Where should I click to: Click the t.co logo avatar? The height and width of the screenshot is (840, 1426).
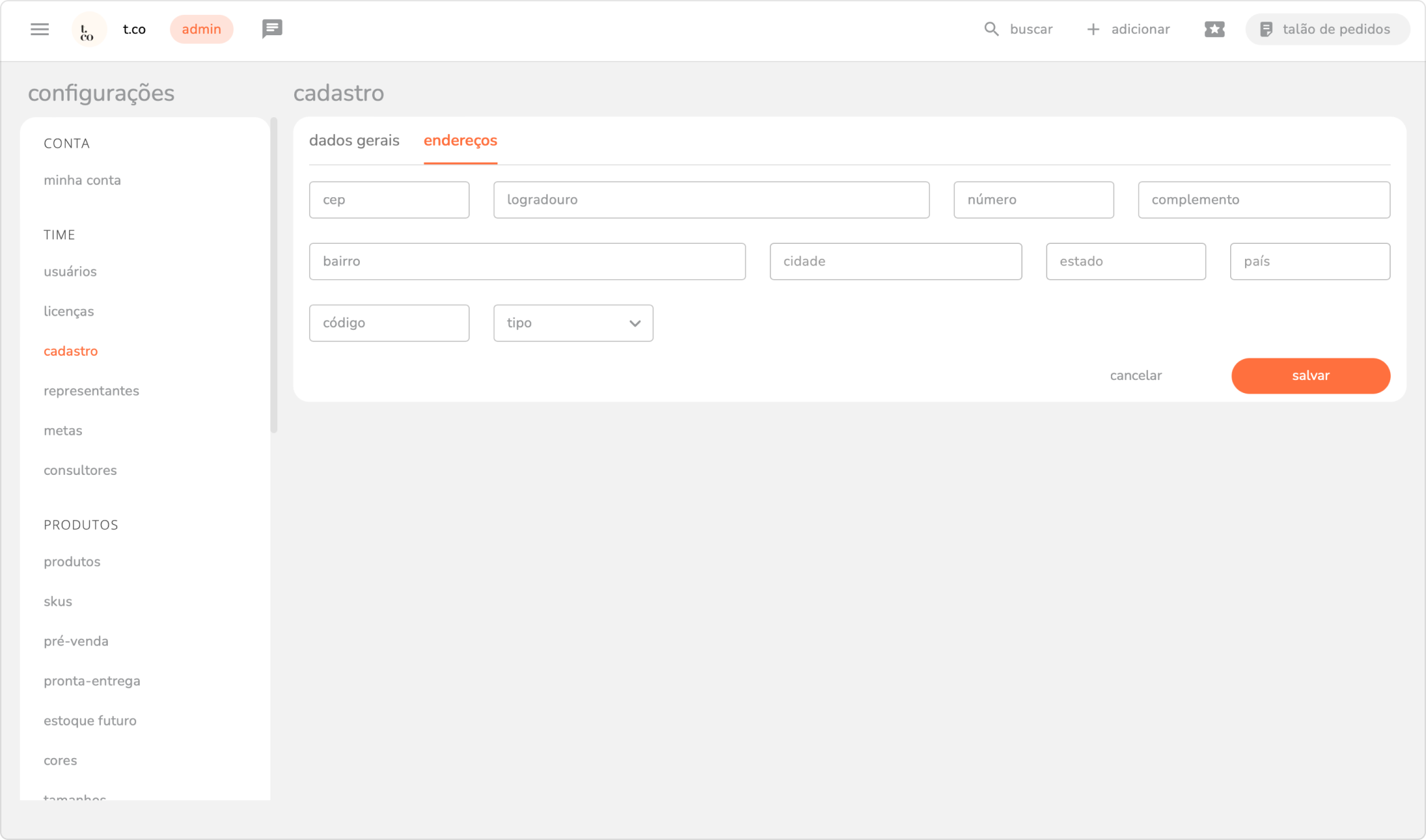click(88, 30)
